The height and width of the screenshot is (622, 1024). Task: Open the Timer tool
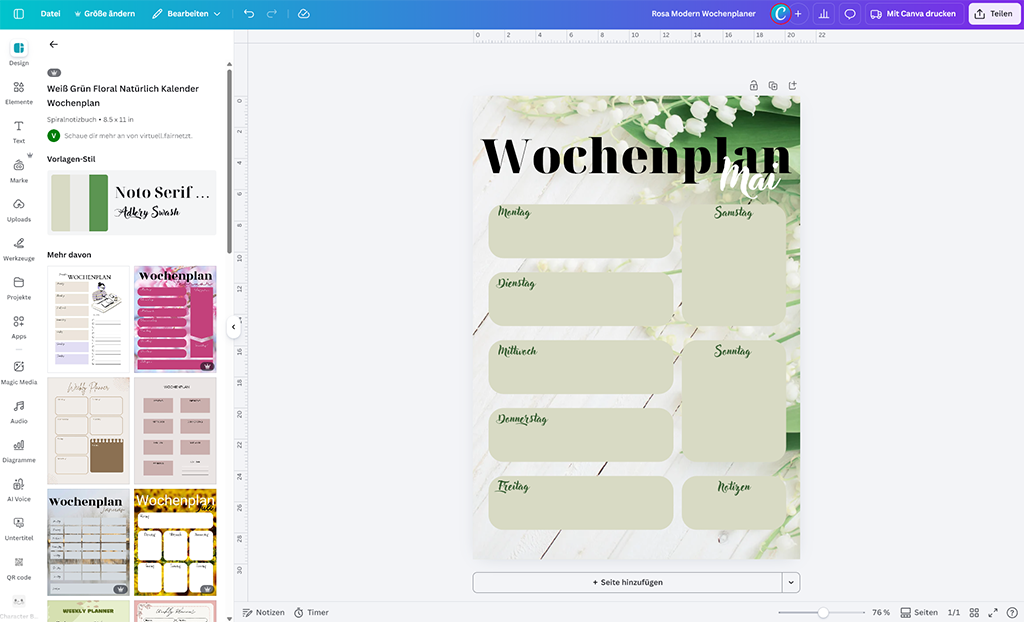(311, 612)
